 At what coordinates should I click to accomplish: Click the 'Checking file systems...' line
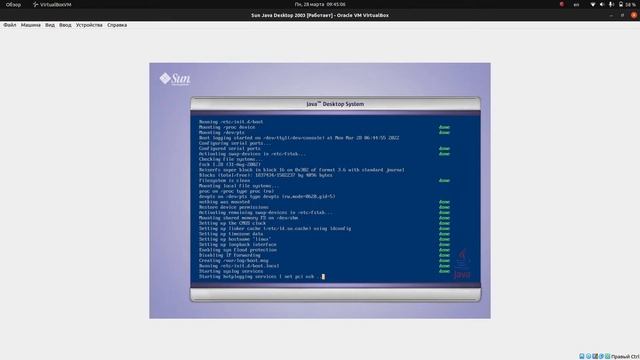(231, 159)
